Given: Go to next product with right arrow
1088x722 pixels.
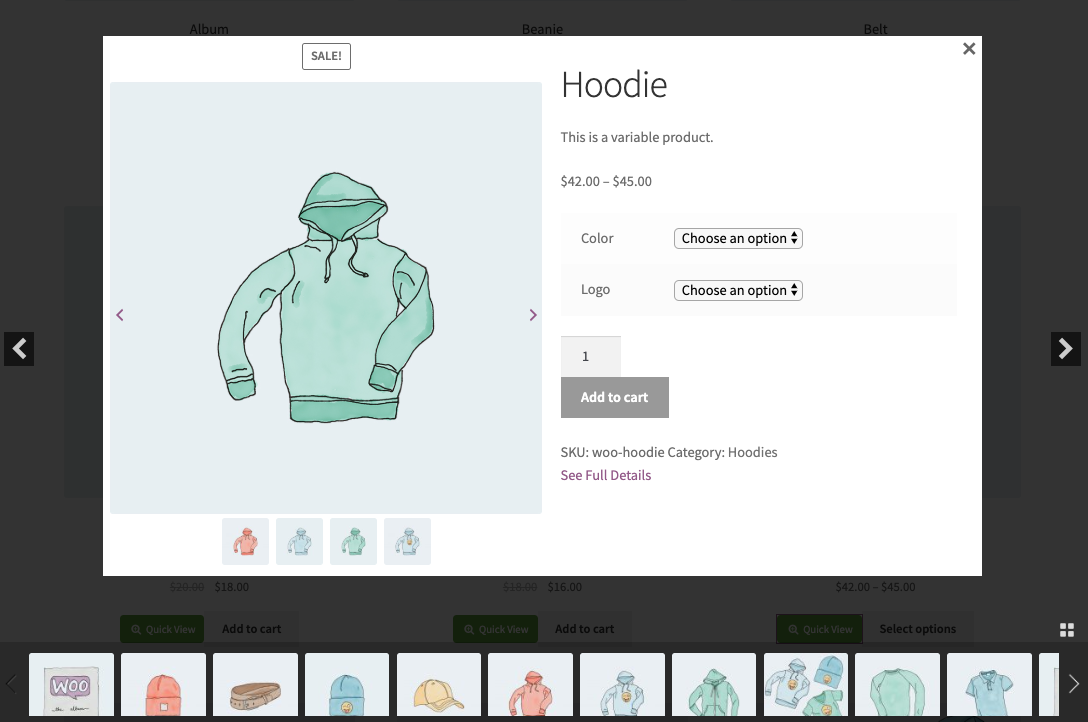Looking at the screenshot, I should tap(1065, 349).
